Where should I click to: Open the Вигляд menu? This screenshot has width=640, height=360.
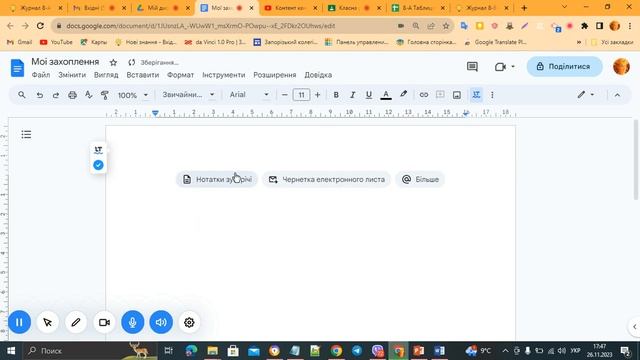[106, 75]
